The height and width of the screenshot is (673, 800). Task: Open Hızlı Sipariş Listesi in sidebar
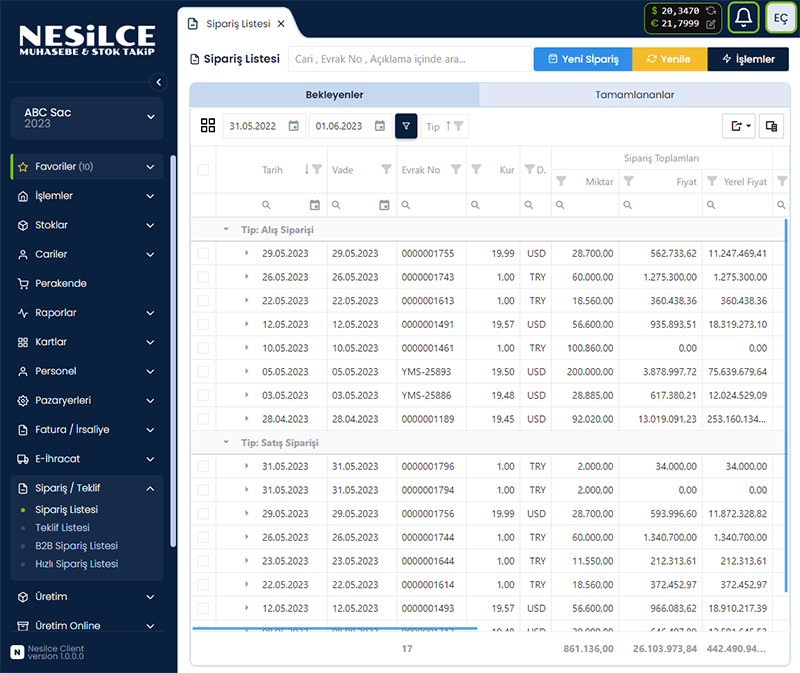77,564
